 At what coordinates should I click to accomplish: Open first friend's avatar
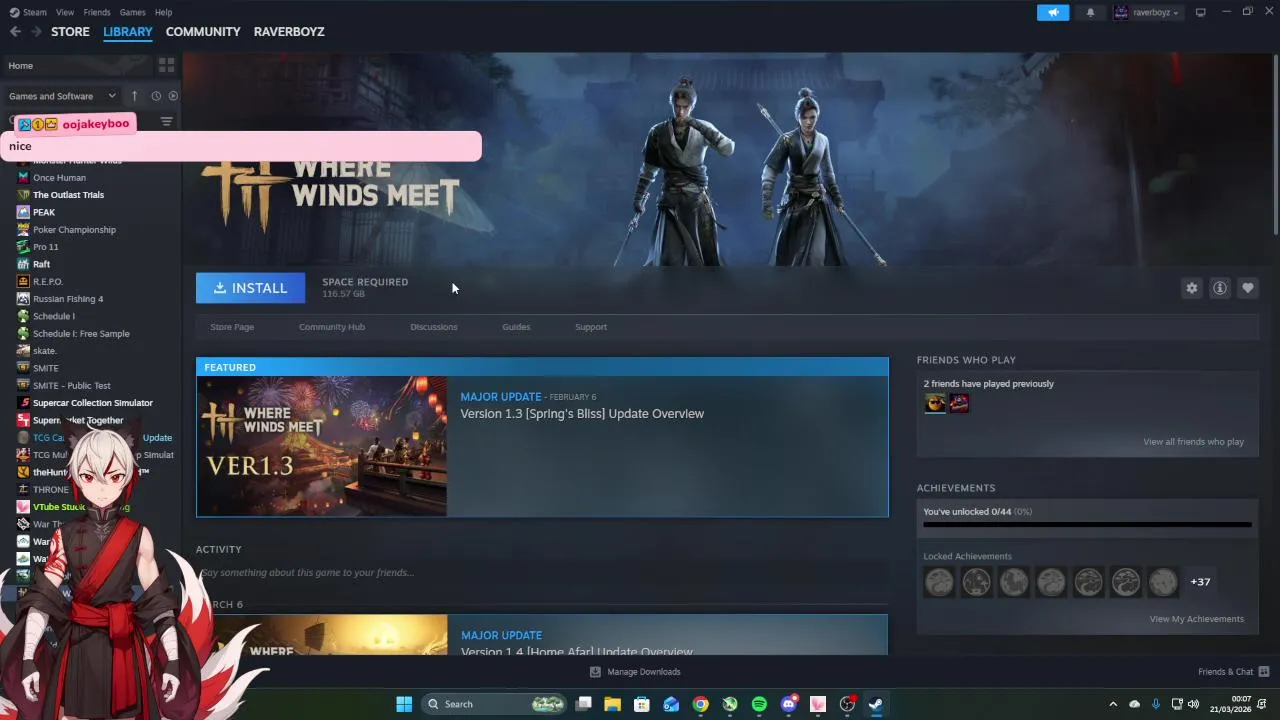(x=935, y=403)
